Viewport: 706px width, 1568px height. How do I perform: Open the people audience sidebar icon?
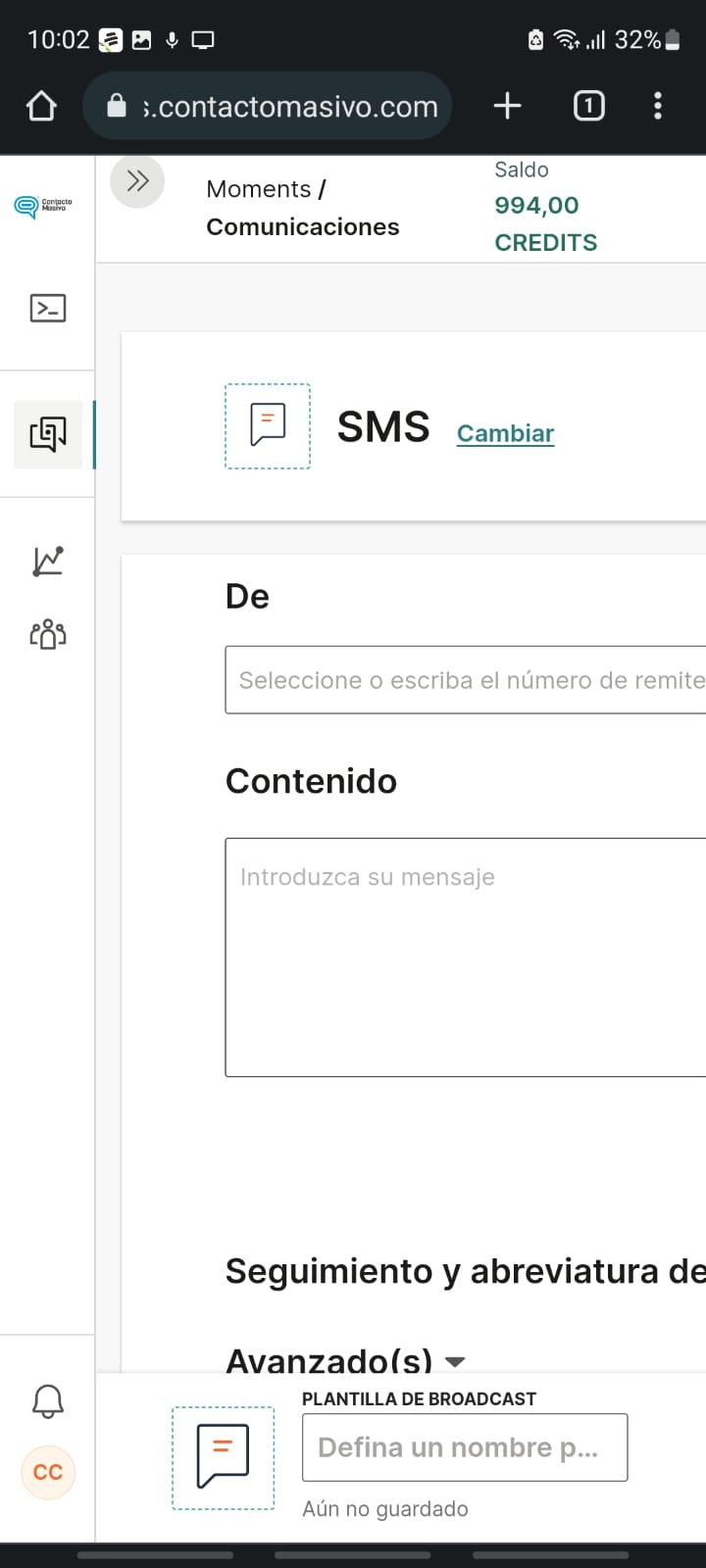[47, 634]
